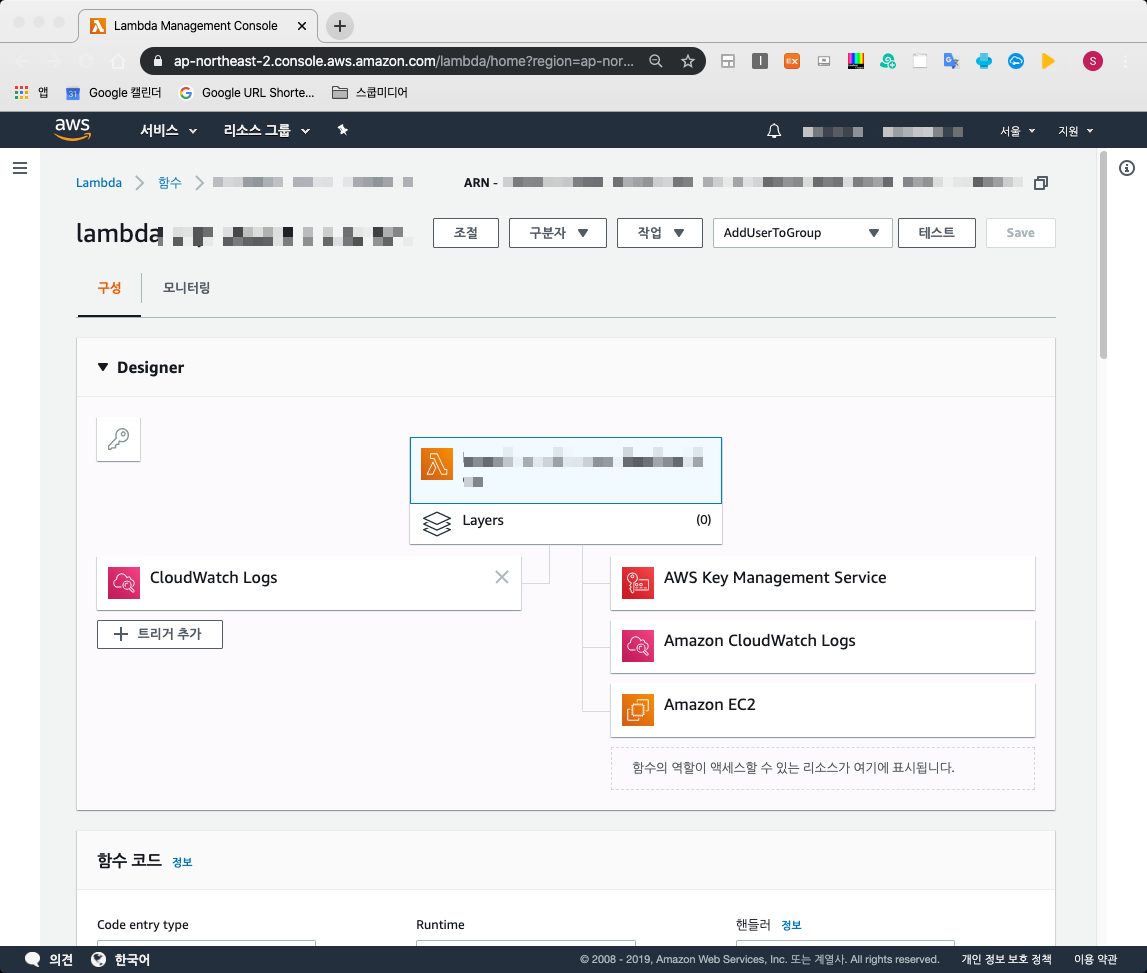This screenshot has height=973, width=1147.
Task: Collapse the Designer section
Action: click(x=103, y=367)
